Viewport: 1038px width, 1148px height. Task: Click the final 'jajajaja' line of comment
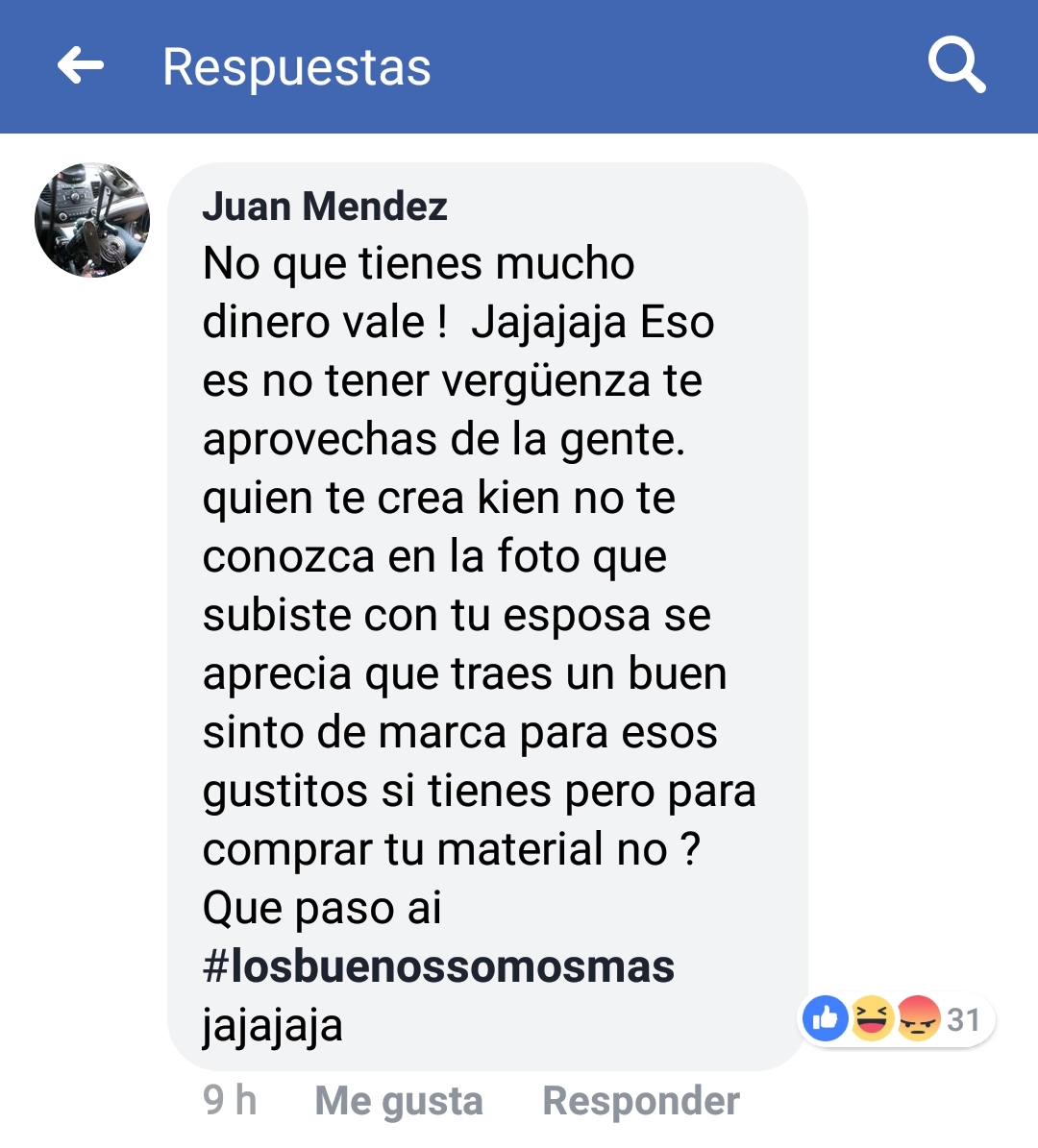(273, 1026)
